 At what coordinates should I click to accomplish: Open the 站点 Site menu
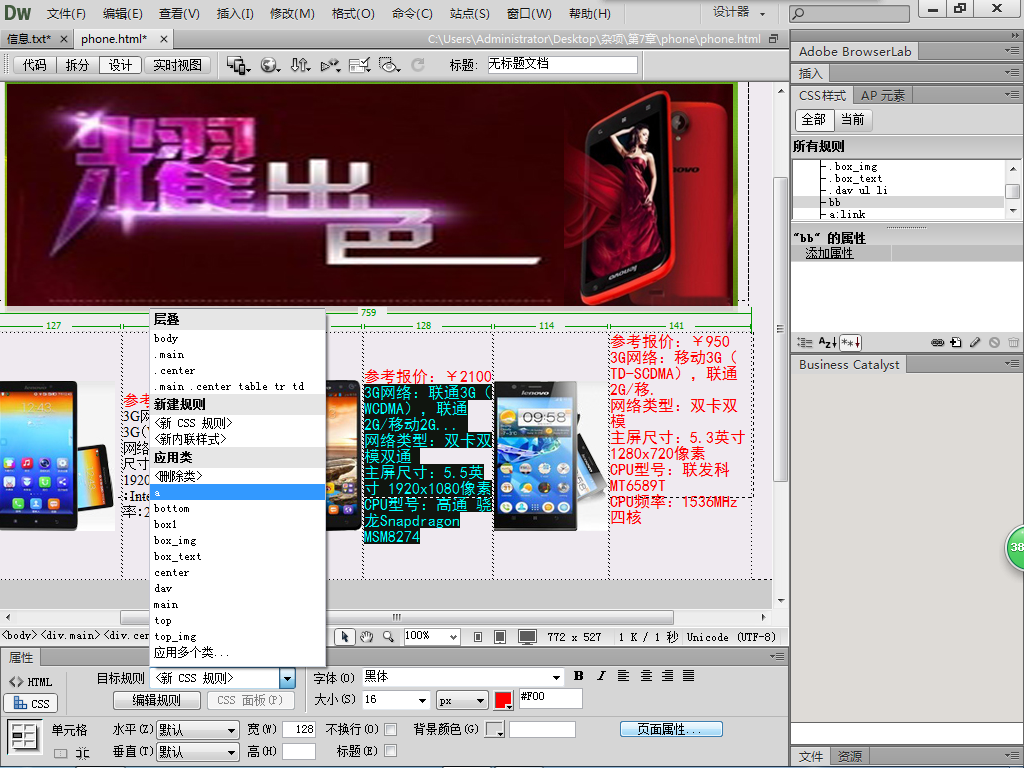470,13
